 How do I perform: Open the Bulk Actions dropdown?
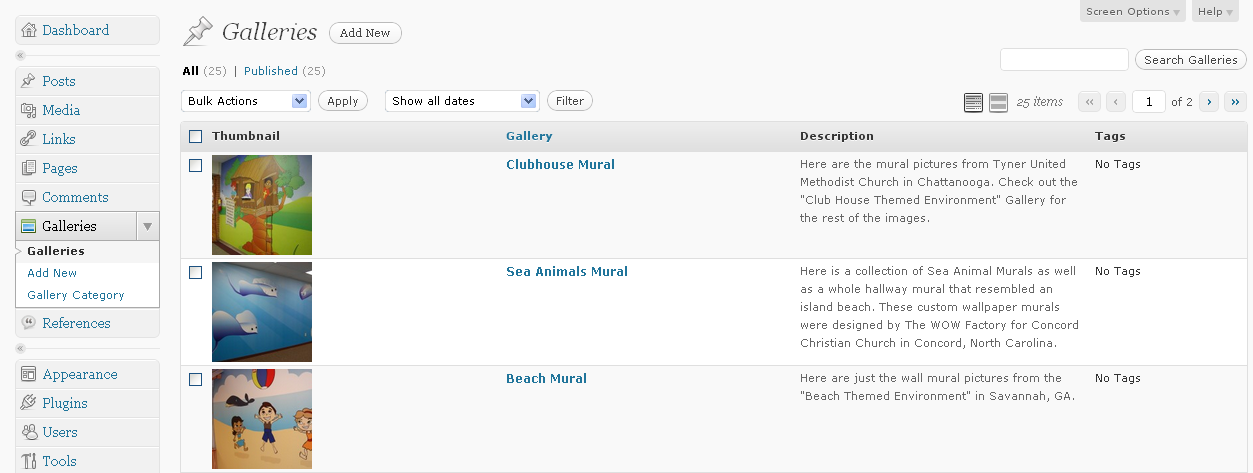(x=246, y=101)
